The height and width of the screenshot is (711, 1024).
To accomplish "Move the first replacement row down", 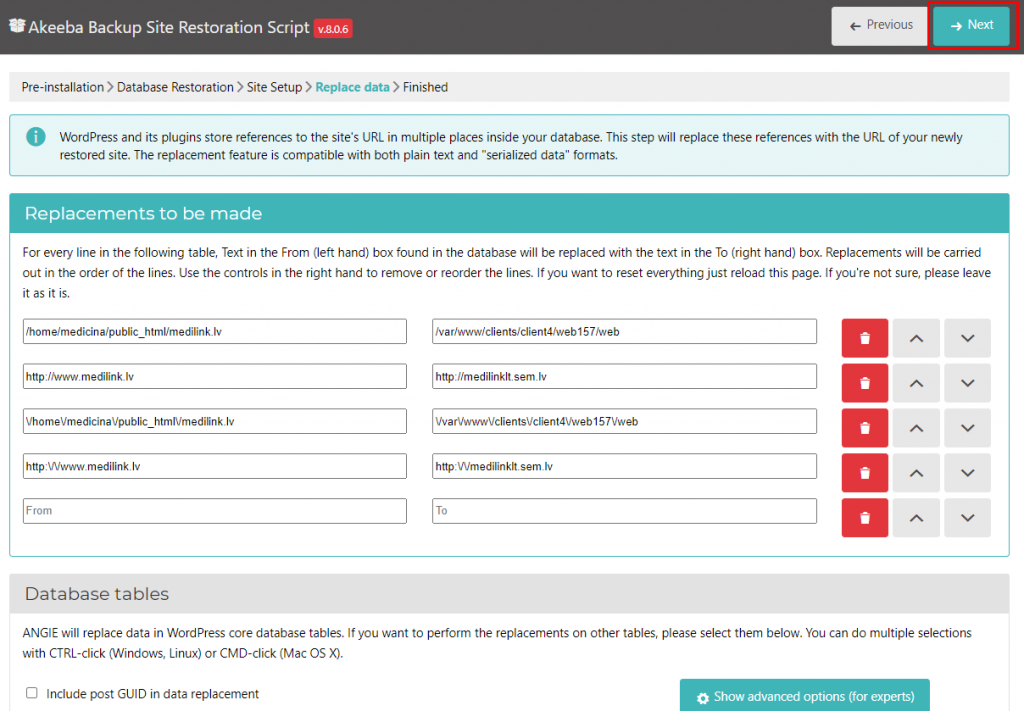I will click(x=967, y=338).
